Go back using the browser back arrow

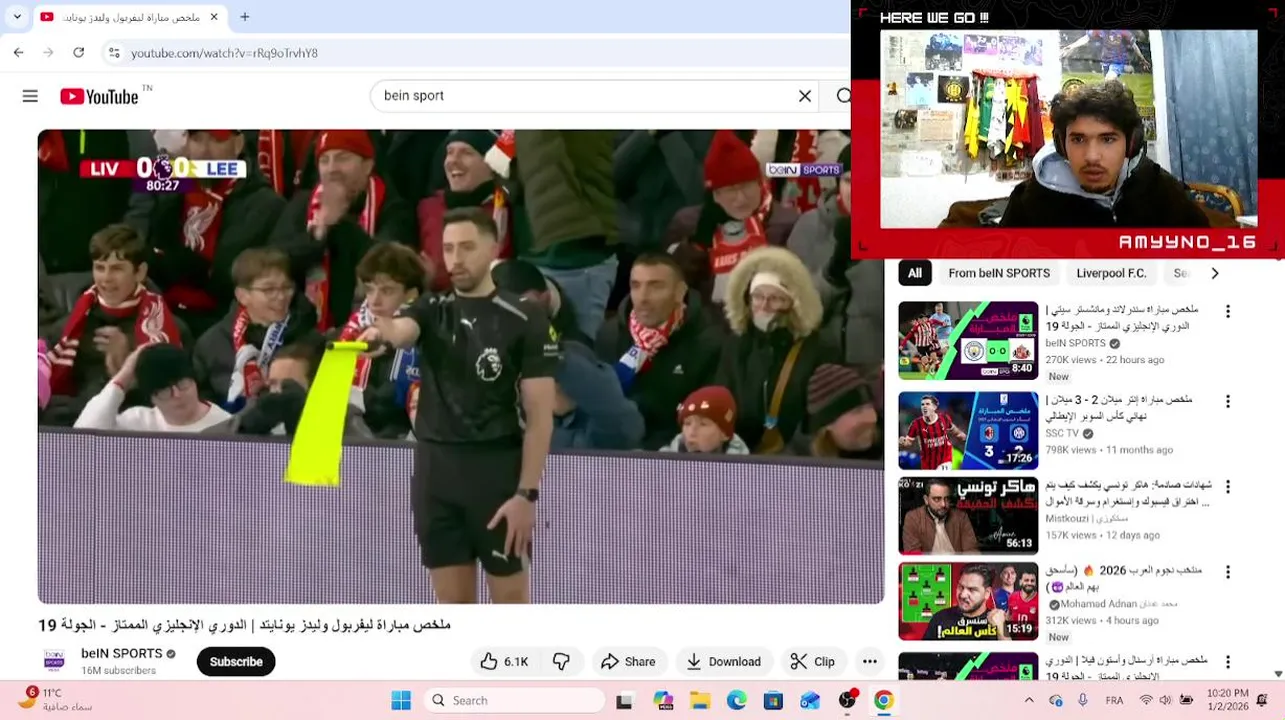(18, 52)
